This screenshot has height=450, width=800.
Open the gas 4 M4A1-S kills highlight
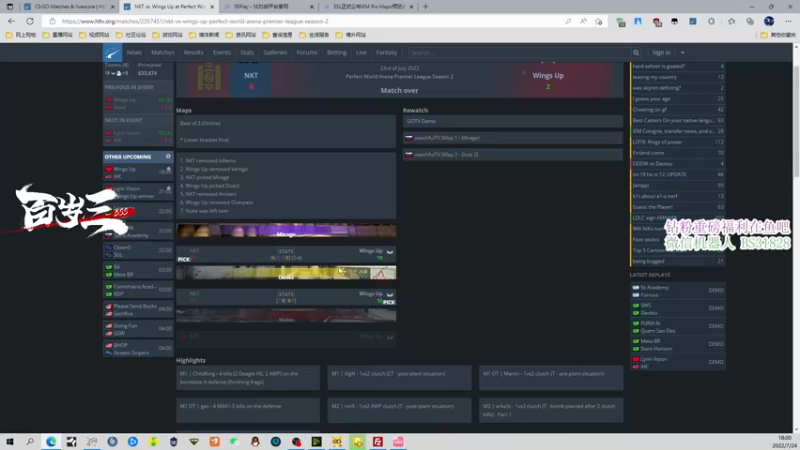248,410
